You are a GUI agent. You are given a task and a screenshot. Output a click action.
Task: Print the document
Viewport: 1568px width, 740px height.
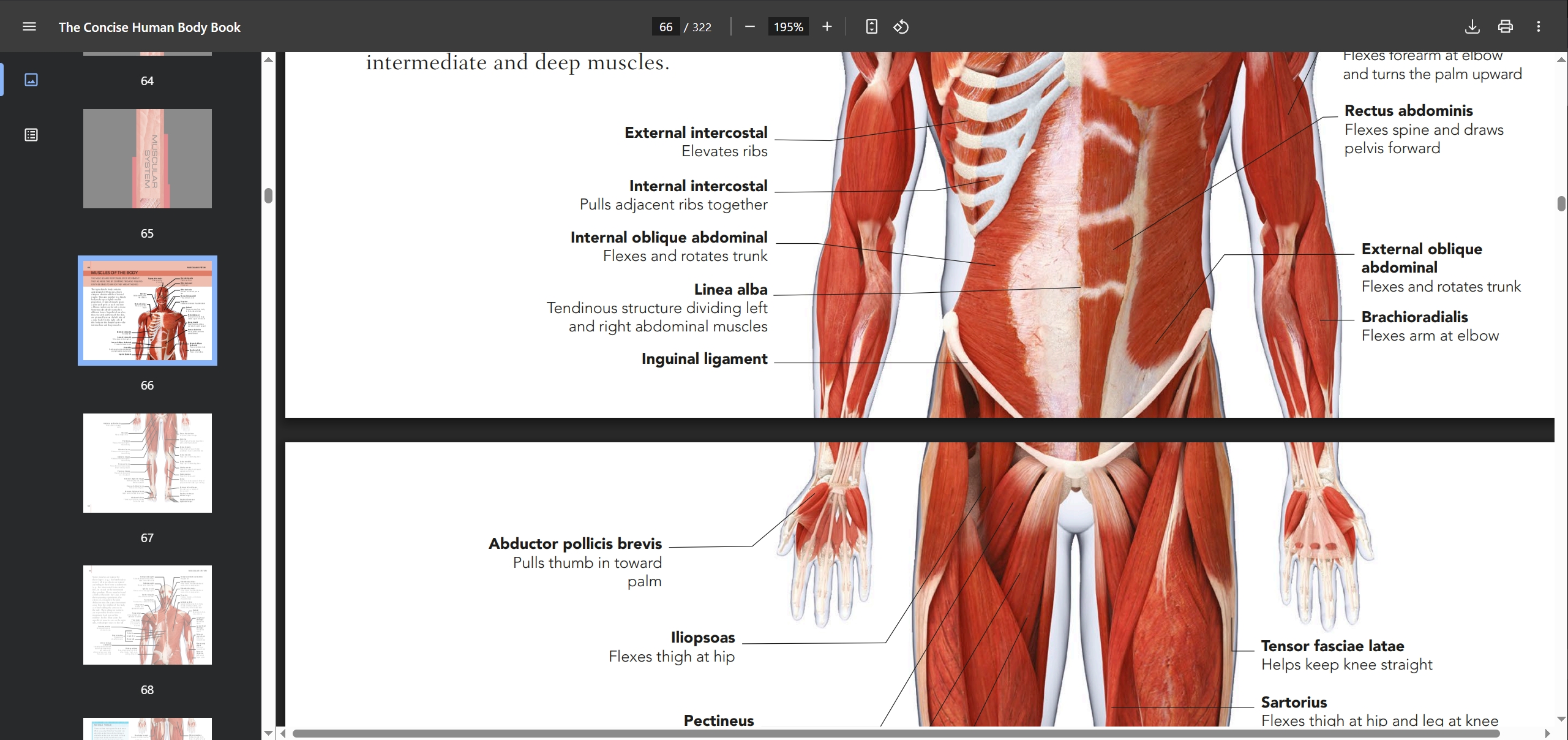click(x=1506, y=26)
